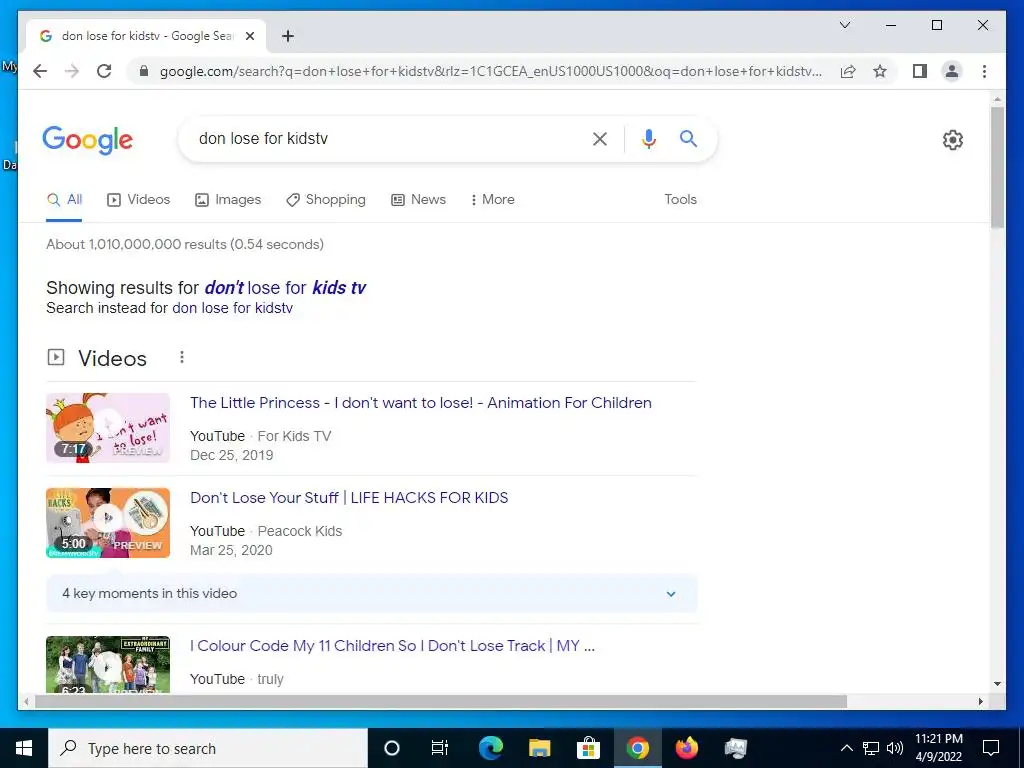Open the More search categories menu

point(492,200)
